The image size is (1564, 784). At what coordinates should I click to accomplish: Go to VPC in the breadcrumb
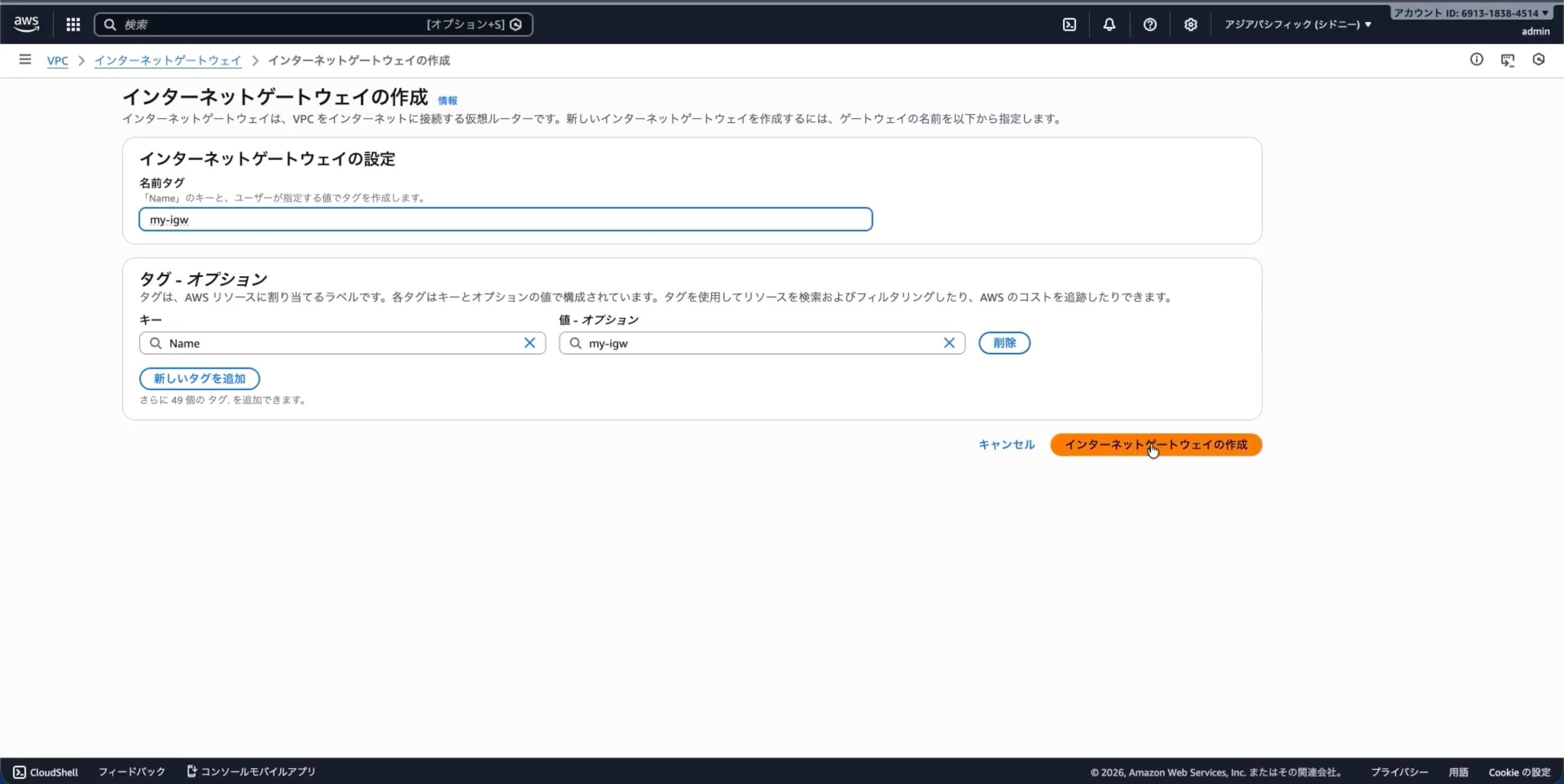coord(57,61)
